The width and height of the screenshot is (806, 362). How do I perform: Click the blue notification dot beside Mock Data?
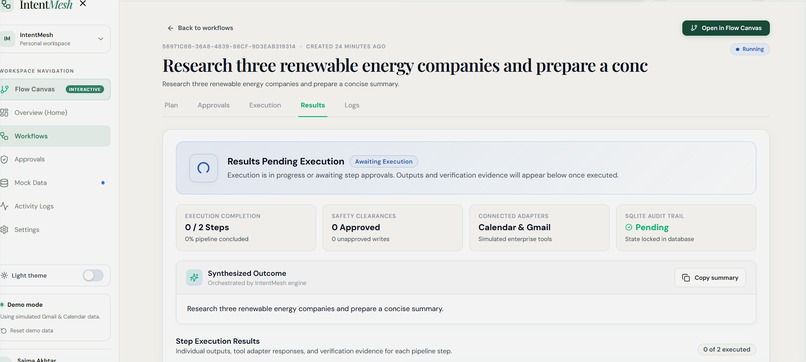[103, 183]
